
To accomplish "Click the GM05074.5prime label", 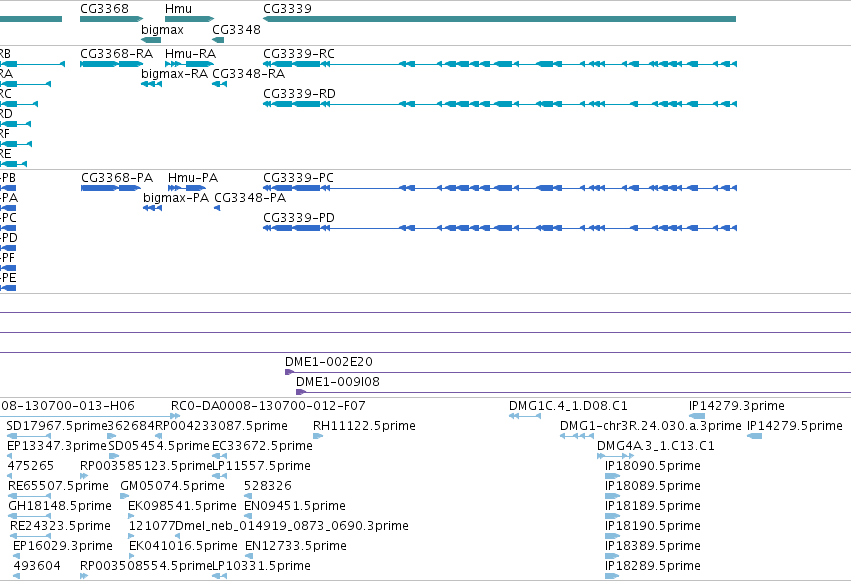I will 173,486.
